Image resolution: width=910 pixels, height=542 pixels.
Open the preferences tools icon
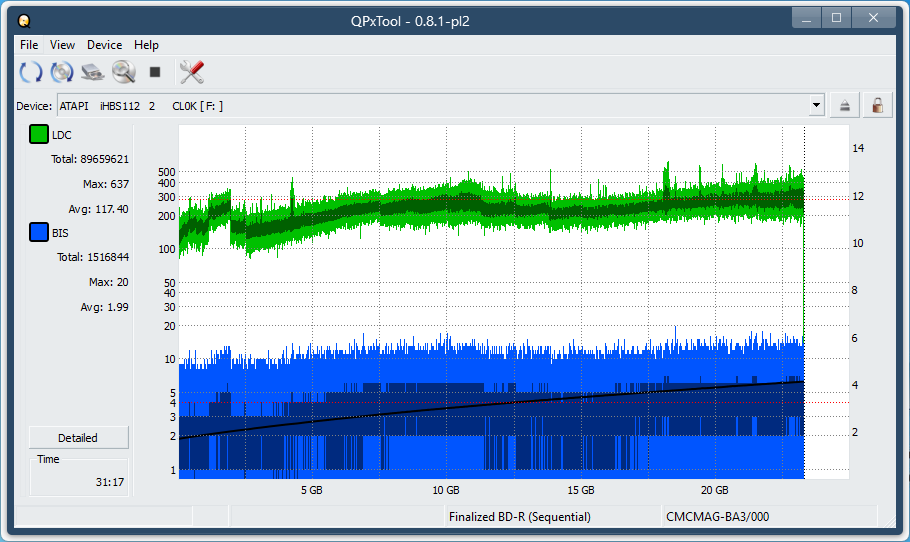click(192, 72)
